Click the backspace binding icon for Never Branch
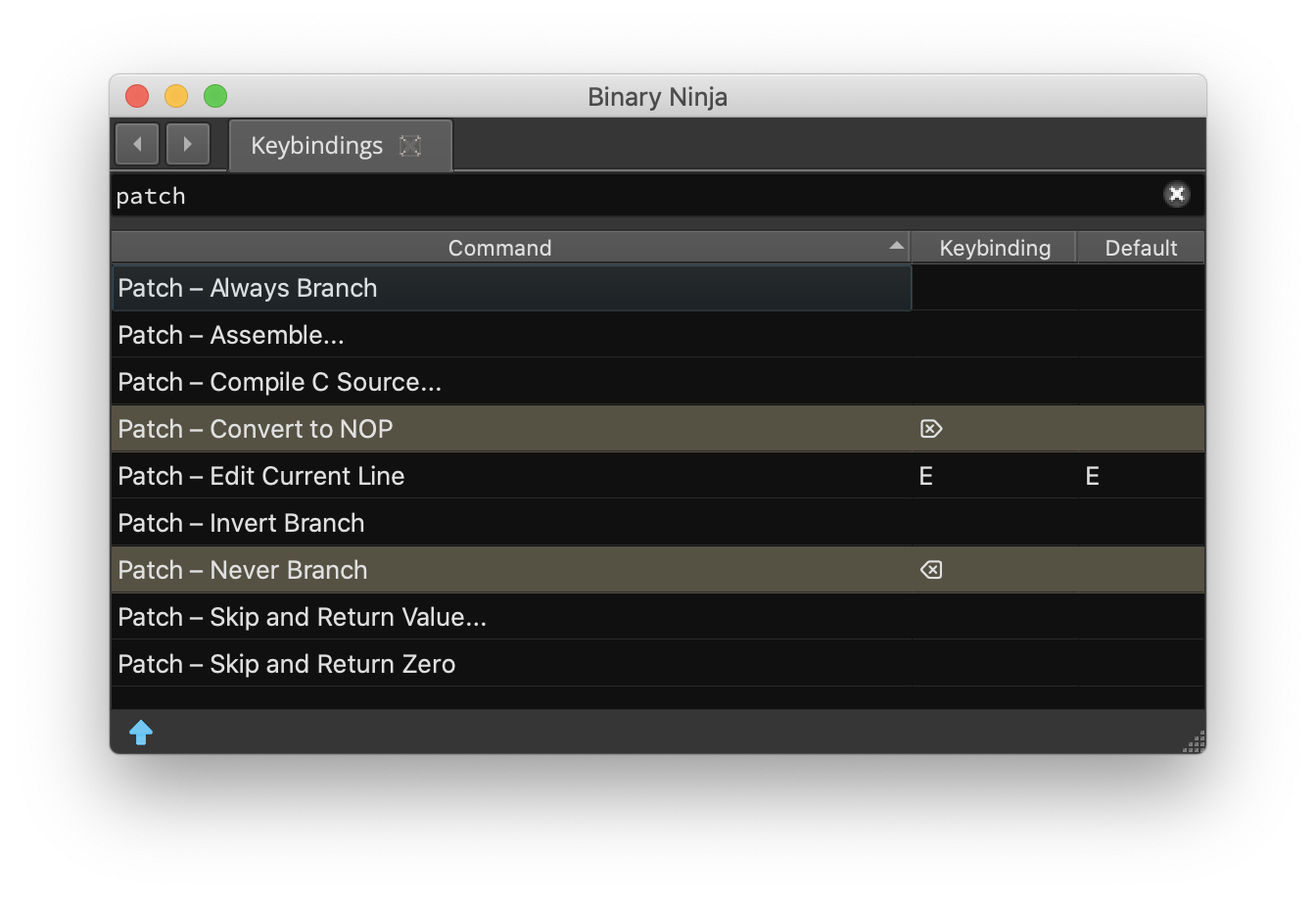Viewport: 1316px width, 899px height. click(x=930, y=569)
